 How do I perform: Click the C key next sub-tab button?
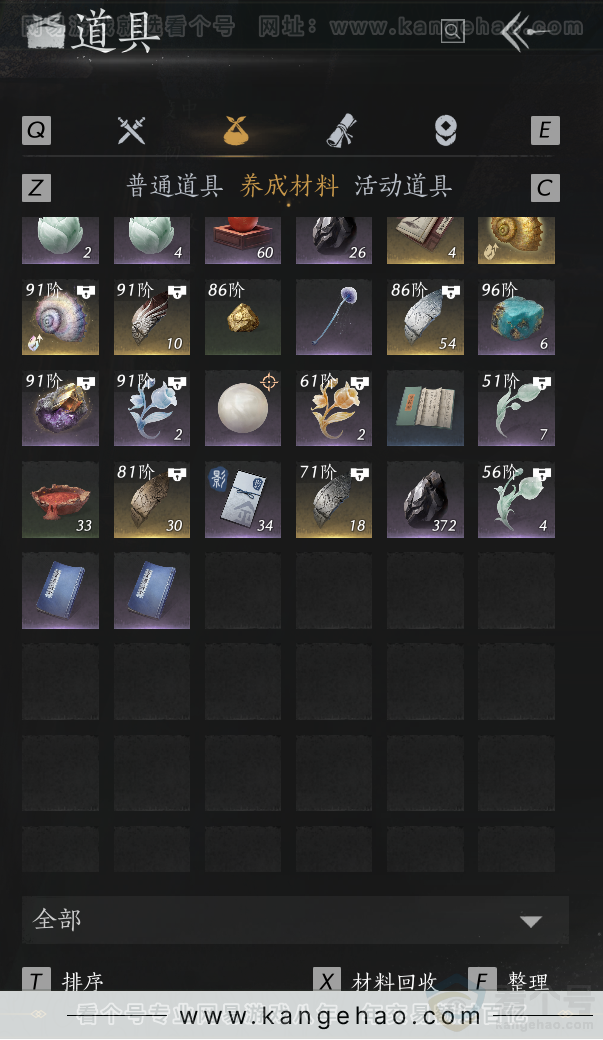click(545, 188)
